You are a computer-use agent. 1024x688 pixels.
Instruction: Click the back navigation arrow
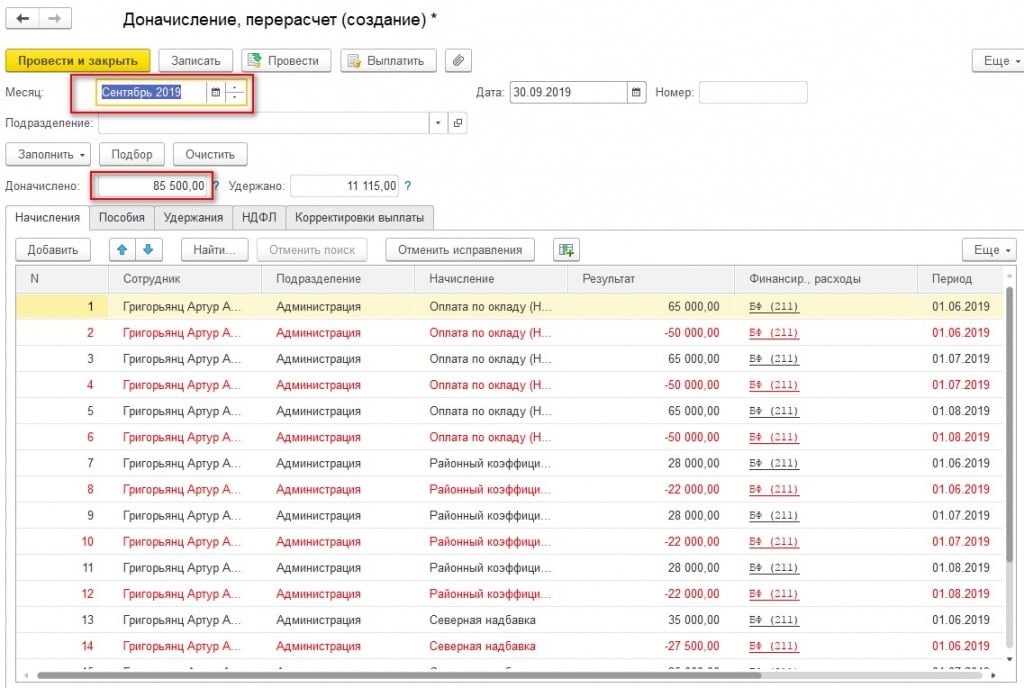tap(23, 20)
